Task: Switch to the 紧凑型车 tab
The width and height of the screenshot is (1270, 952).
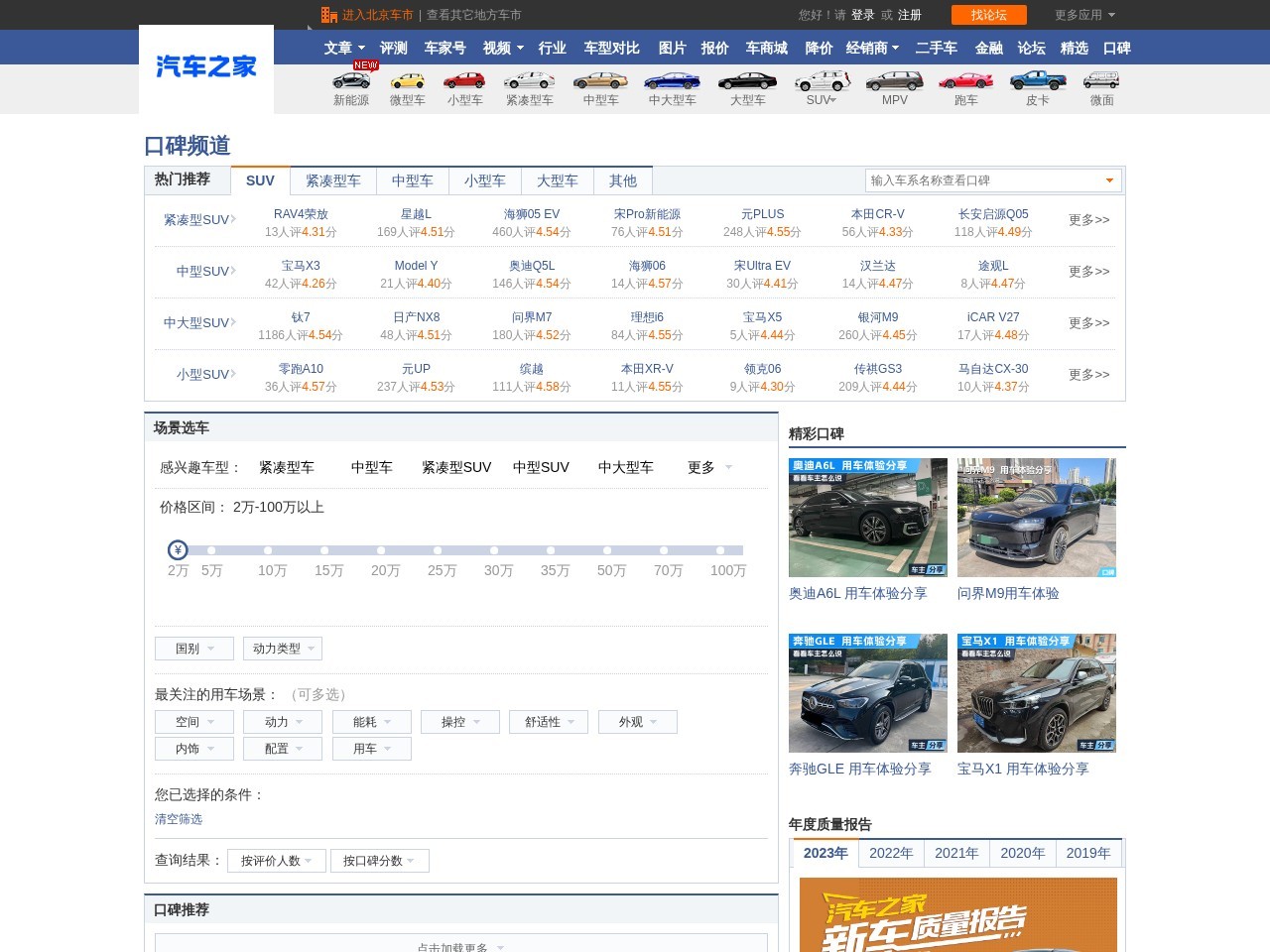Action: pyautogui.click(x=333, y=180)
